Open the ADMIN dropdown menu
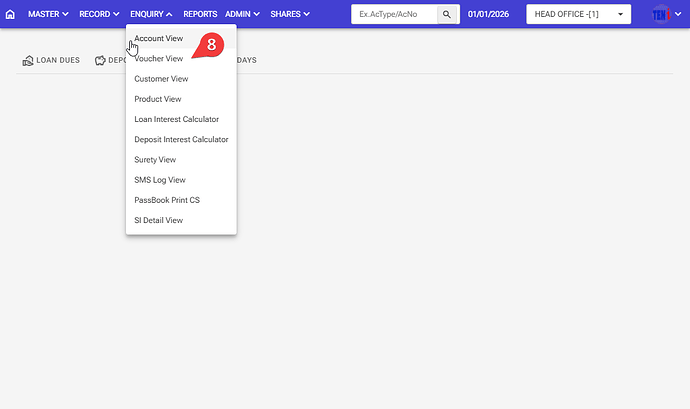The height and width of the screenshot is (409, 690). click(x=242, y=15)
